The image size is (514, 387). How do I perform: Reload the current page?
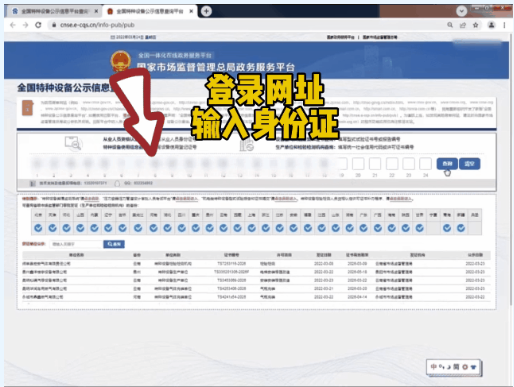pyautogui.click(x=38, y=25)
